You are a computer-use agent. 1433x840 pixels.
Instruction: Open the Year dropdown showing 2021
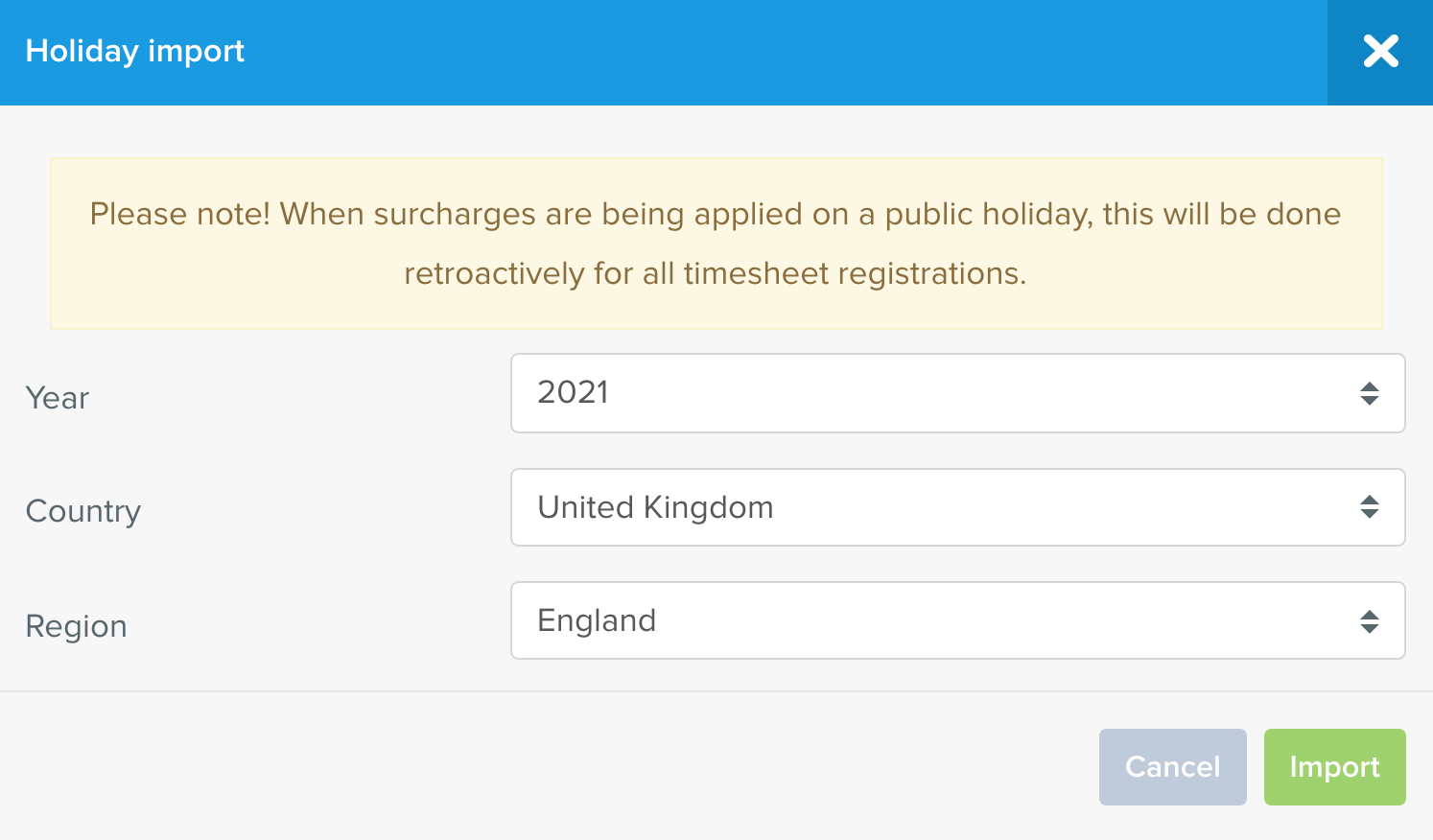(956, 393)
